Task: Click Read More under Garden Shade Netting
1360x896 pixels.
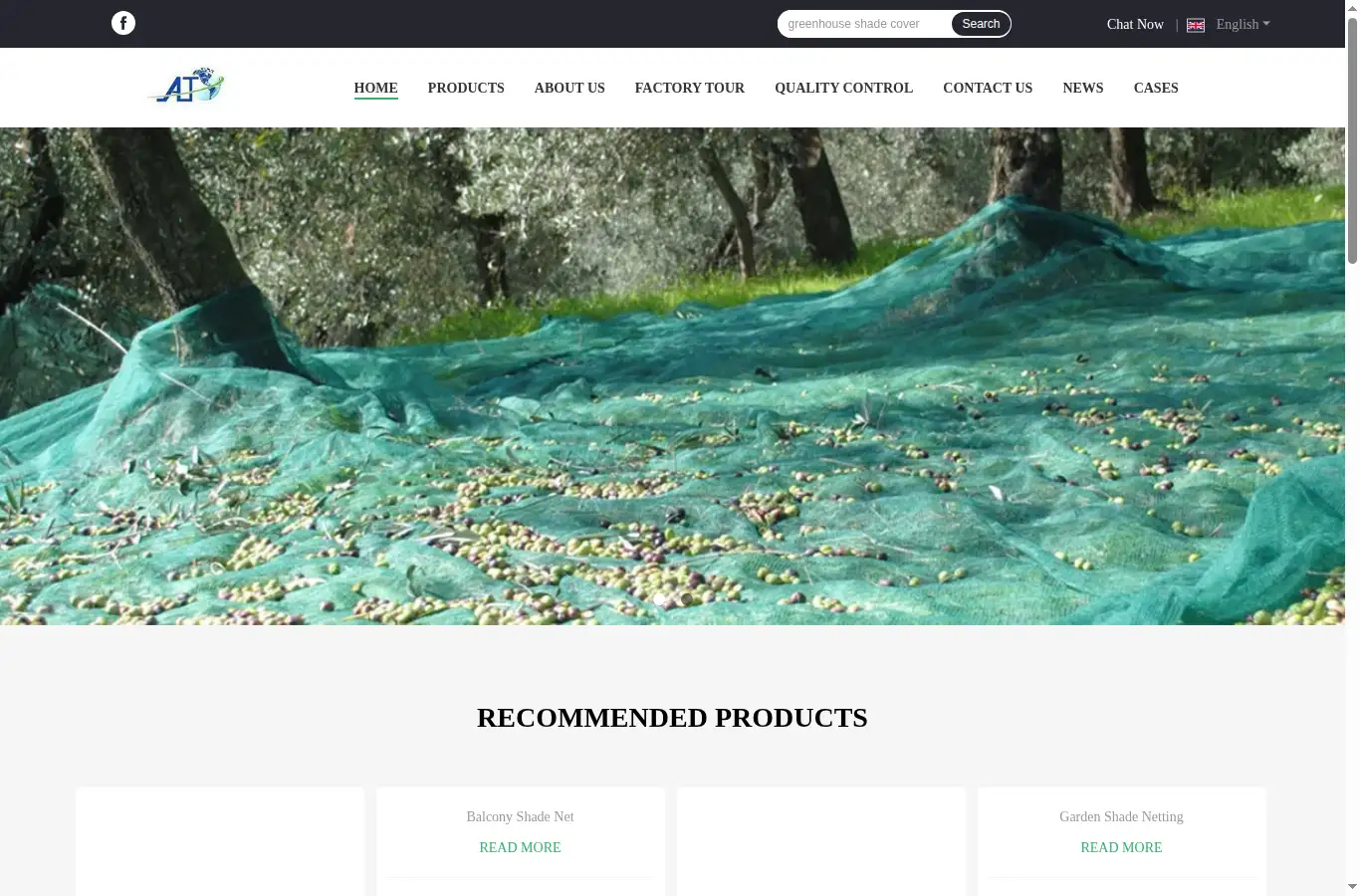Action: click(1121, 847)
